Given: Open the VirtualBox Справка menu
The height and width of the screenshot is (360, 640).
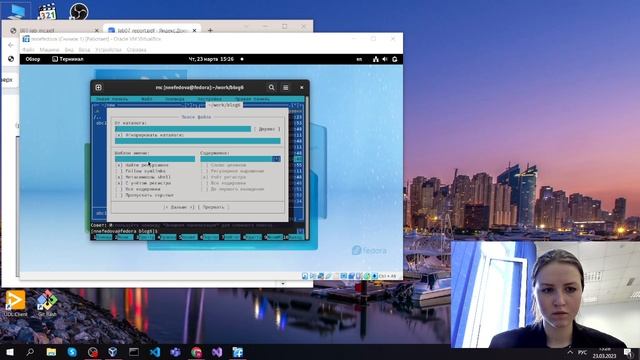Looking at the screenshot, I should point(136,50).
